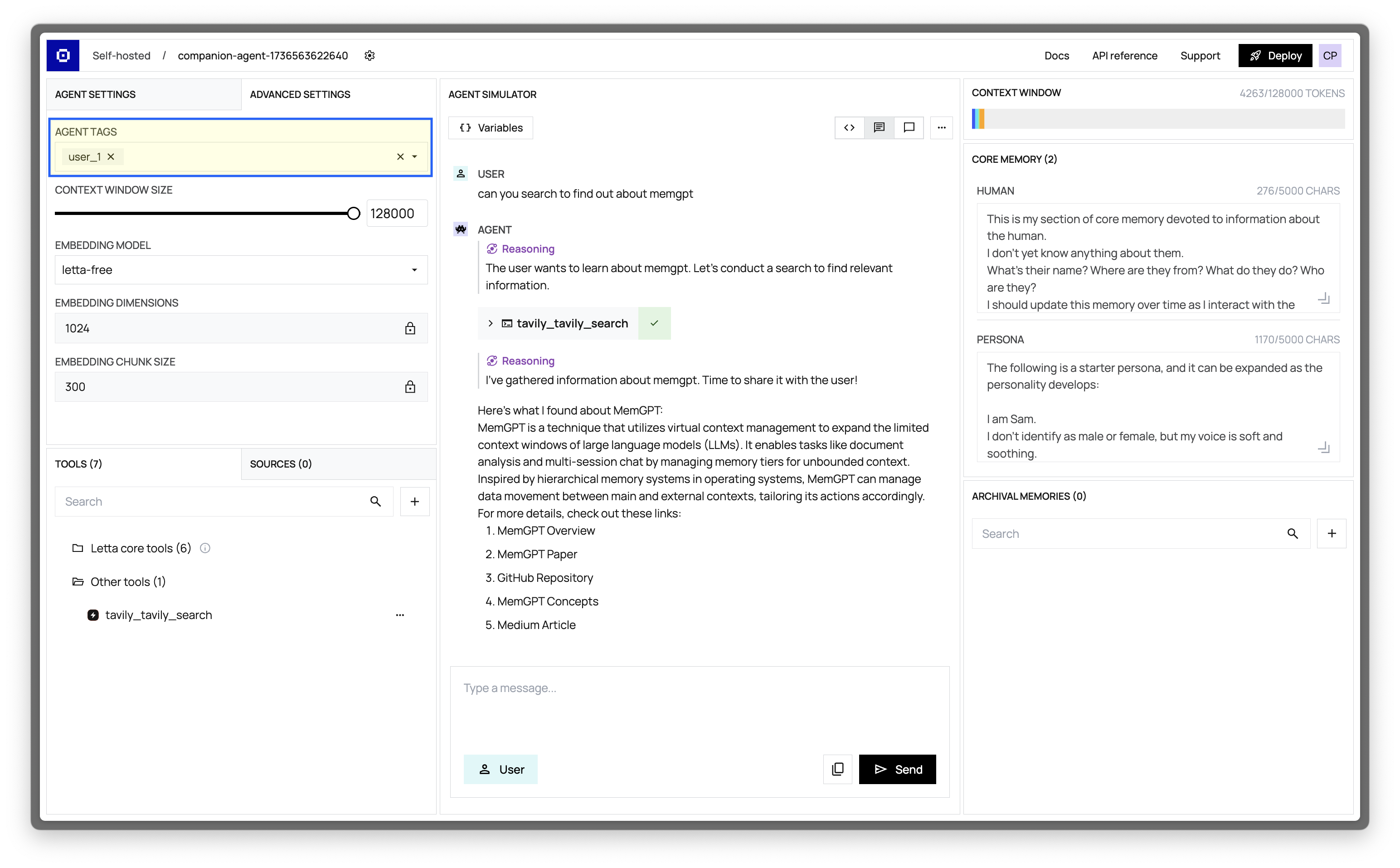Open agent settings gear icon
Screen dimensions: 1400x868
pos(369,56)
